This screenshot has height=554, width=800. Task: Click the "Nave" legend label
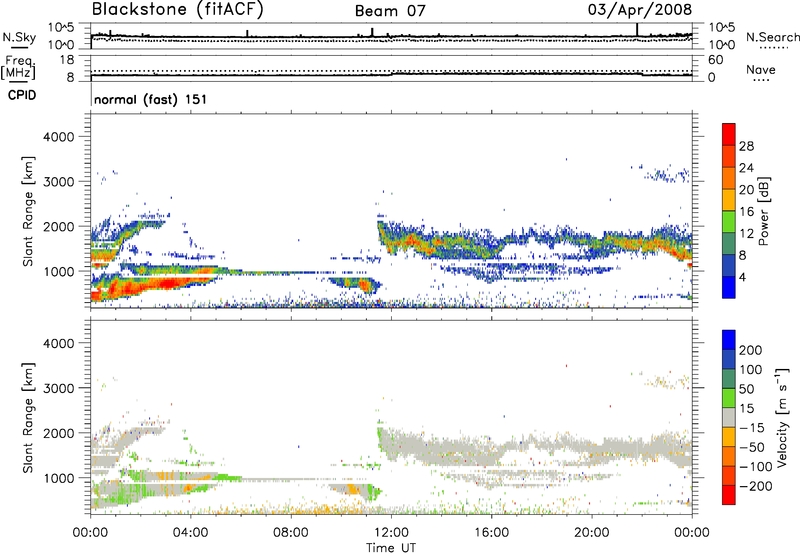(x=761, y=69)
